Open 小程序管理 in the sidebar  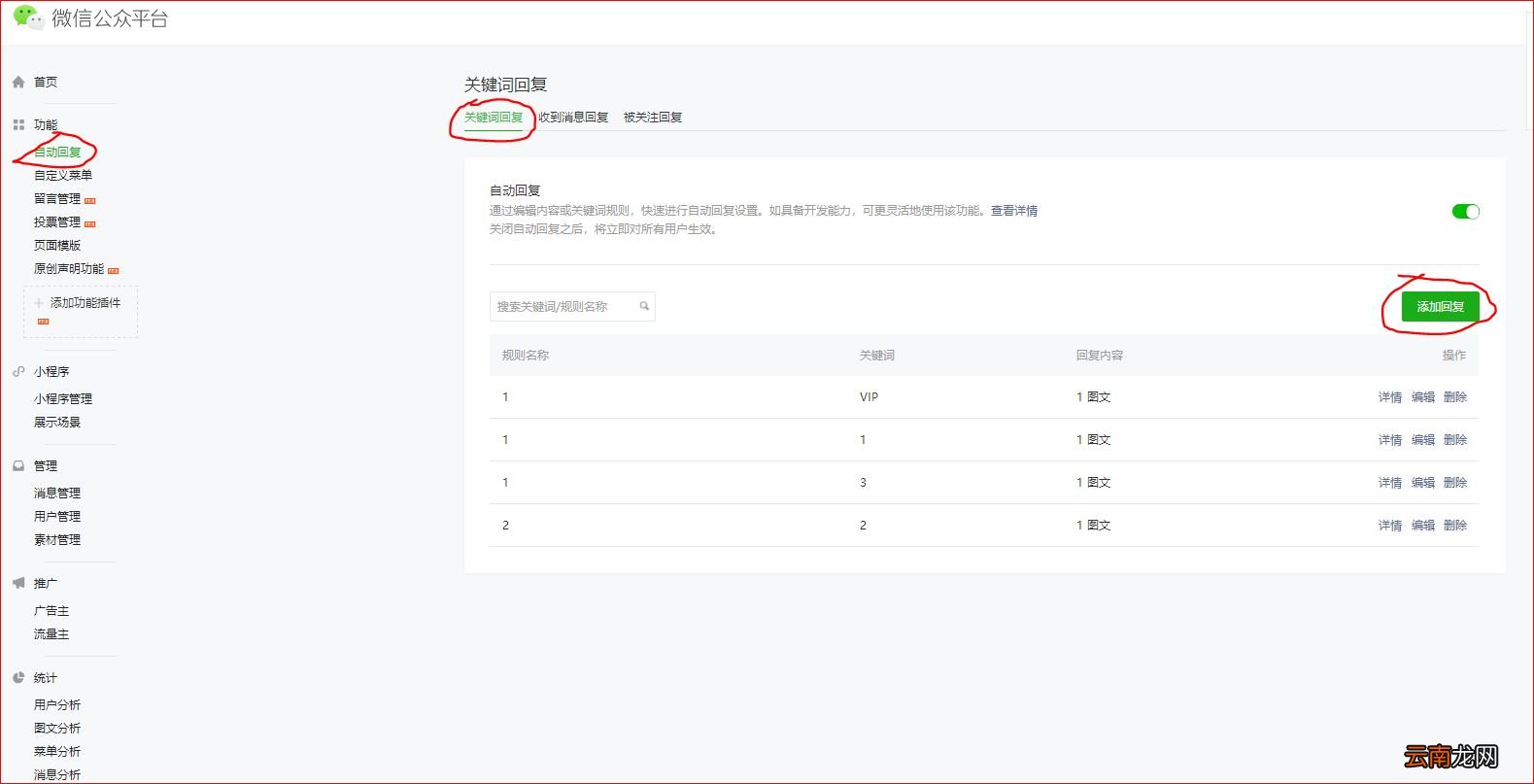[x=63, y=399]
